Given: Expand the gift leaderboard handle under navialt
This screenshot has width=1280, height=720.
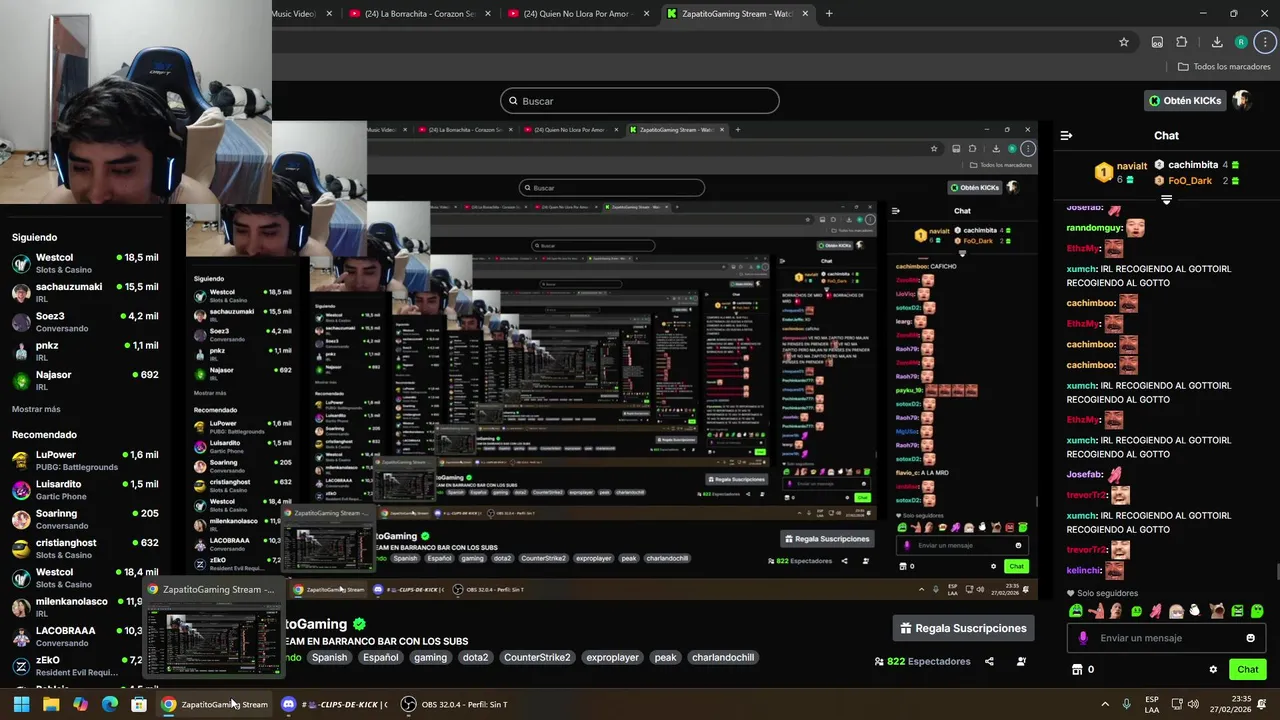Looking at the screenshot, I should [1166, 200].
